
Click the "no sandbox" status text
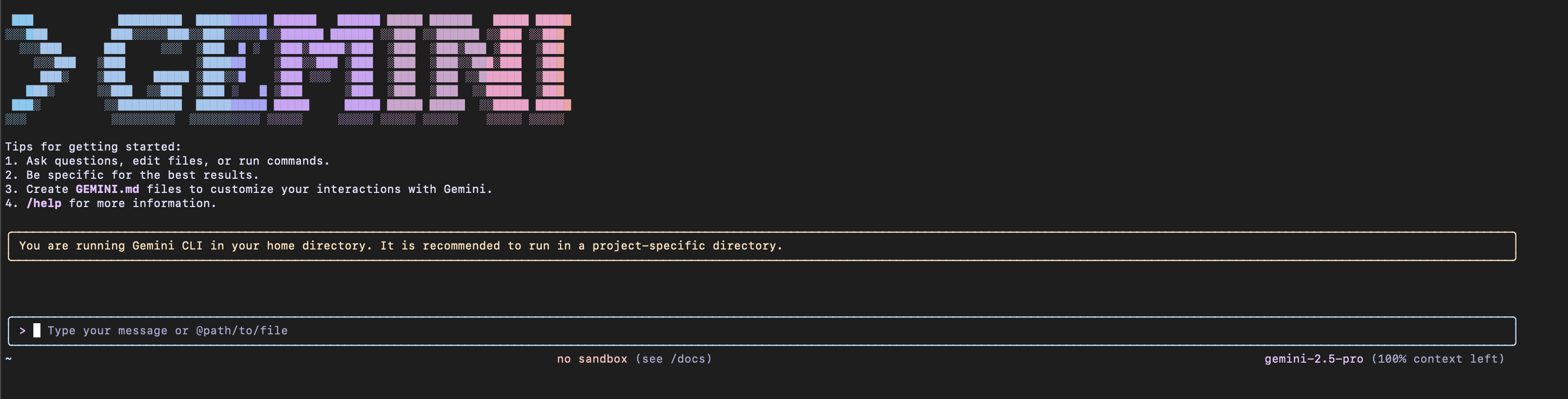click(591, 359)
